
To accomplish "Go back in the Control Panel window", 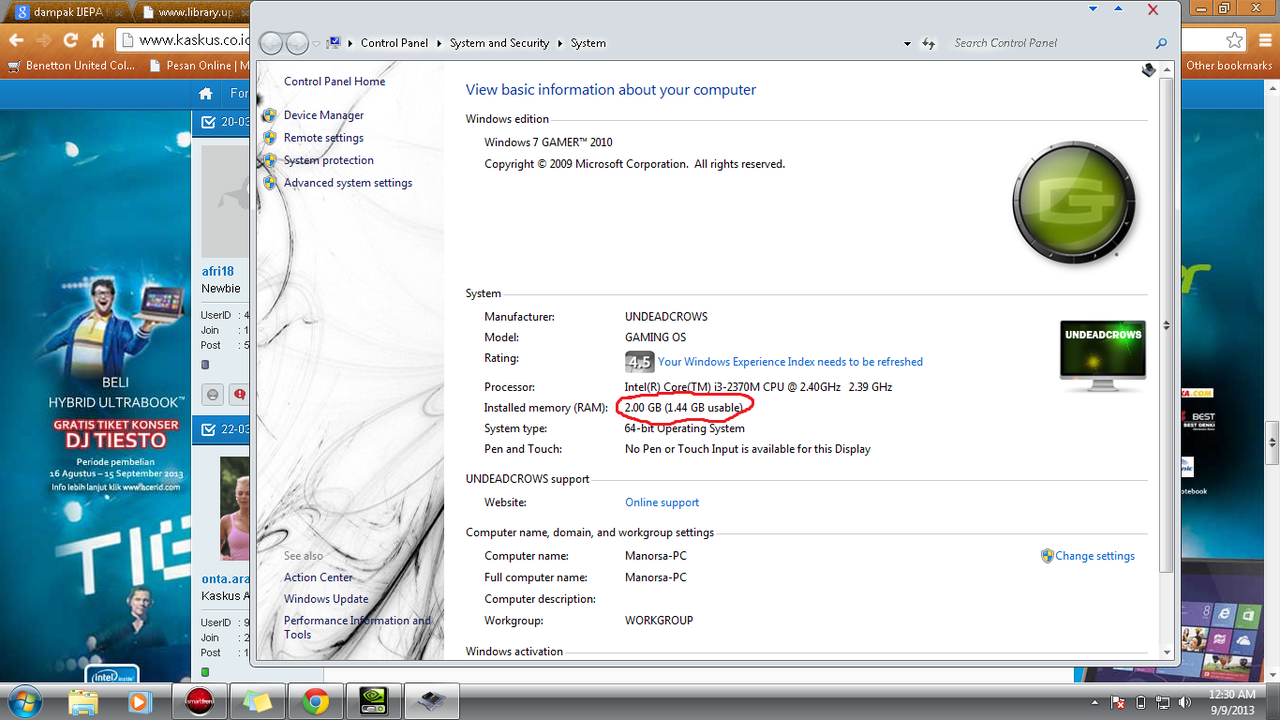I will click(x=271, y=43).
